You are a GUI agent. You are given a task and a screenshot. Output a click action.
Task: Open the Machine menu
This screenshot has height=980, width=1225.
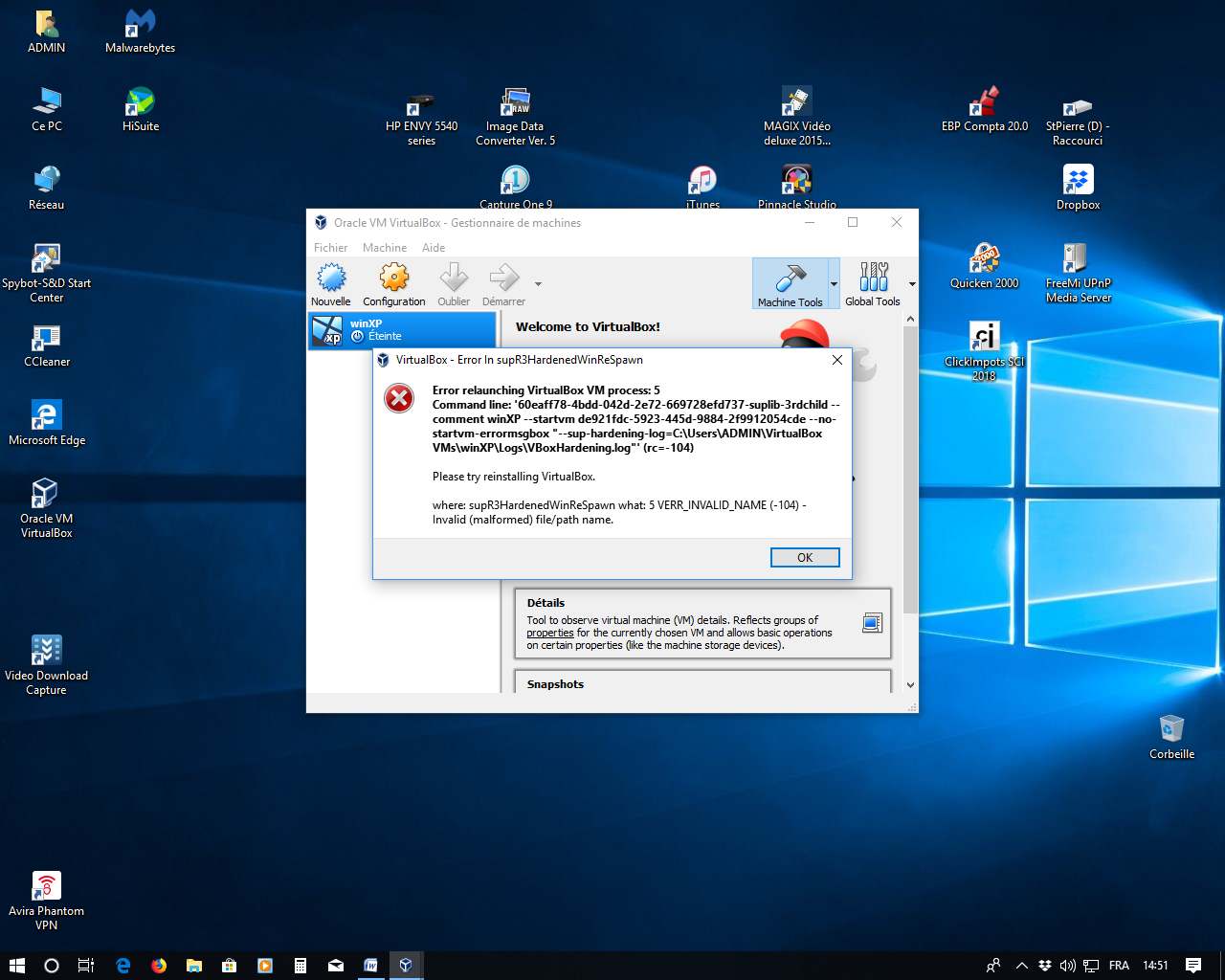(x=385, y=248)
